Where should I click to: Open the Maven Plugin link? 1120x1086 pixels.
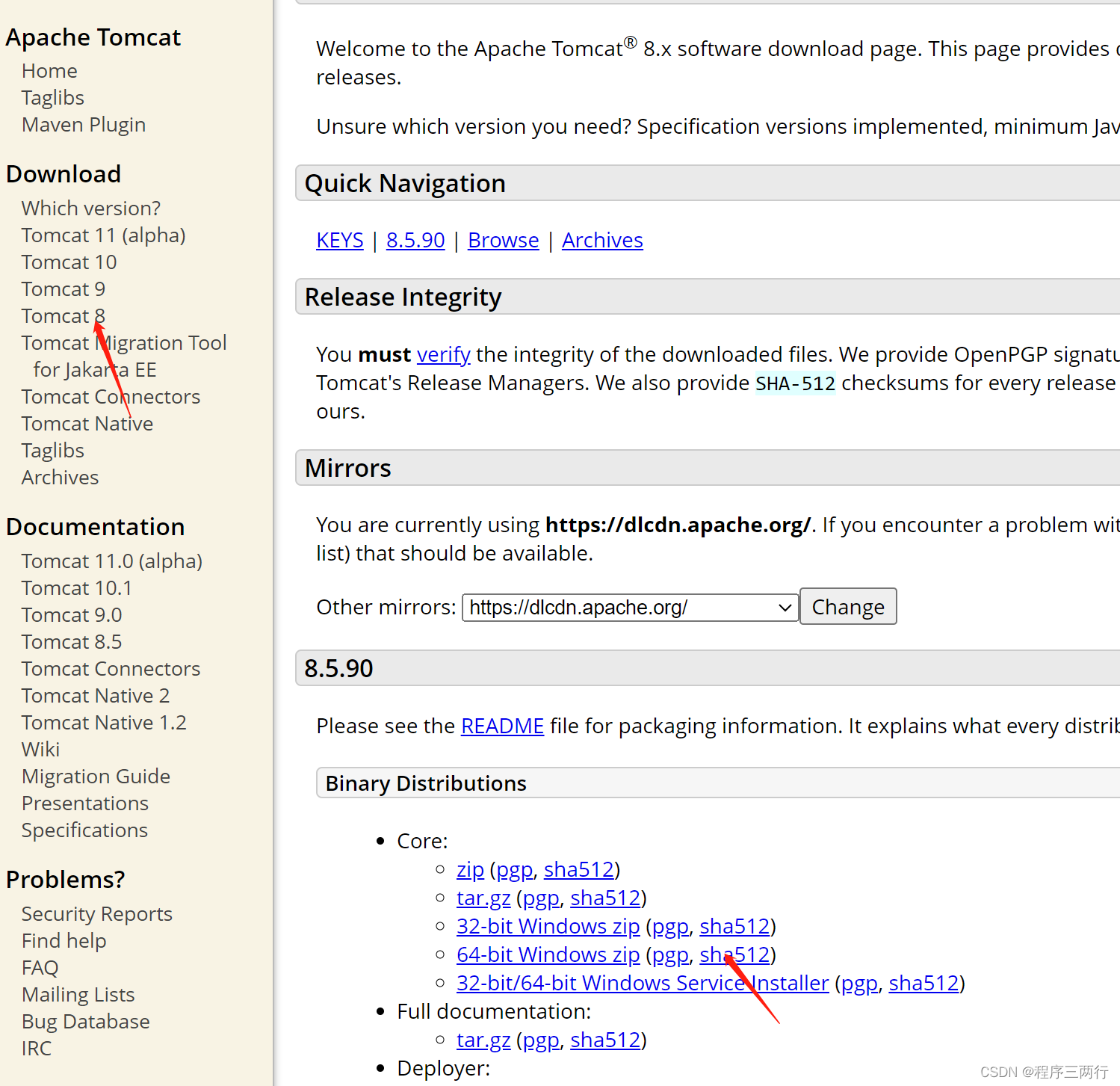click(84, 125)
